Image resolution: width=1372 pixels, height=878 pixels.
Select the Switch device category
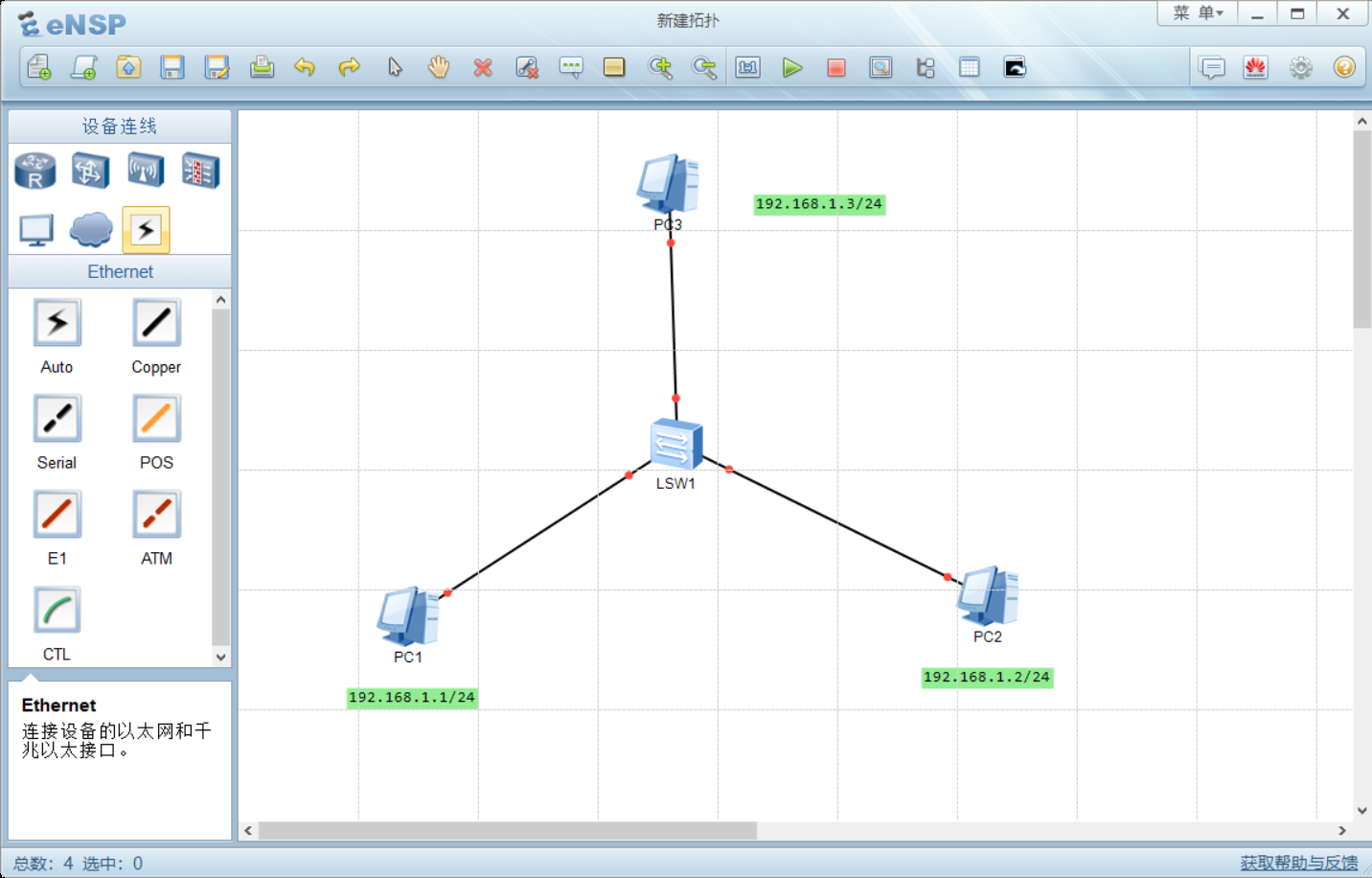point(90,171)
